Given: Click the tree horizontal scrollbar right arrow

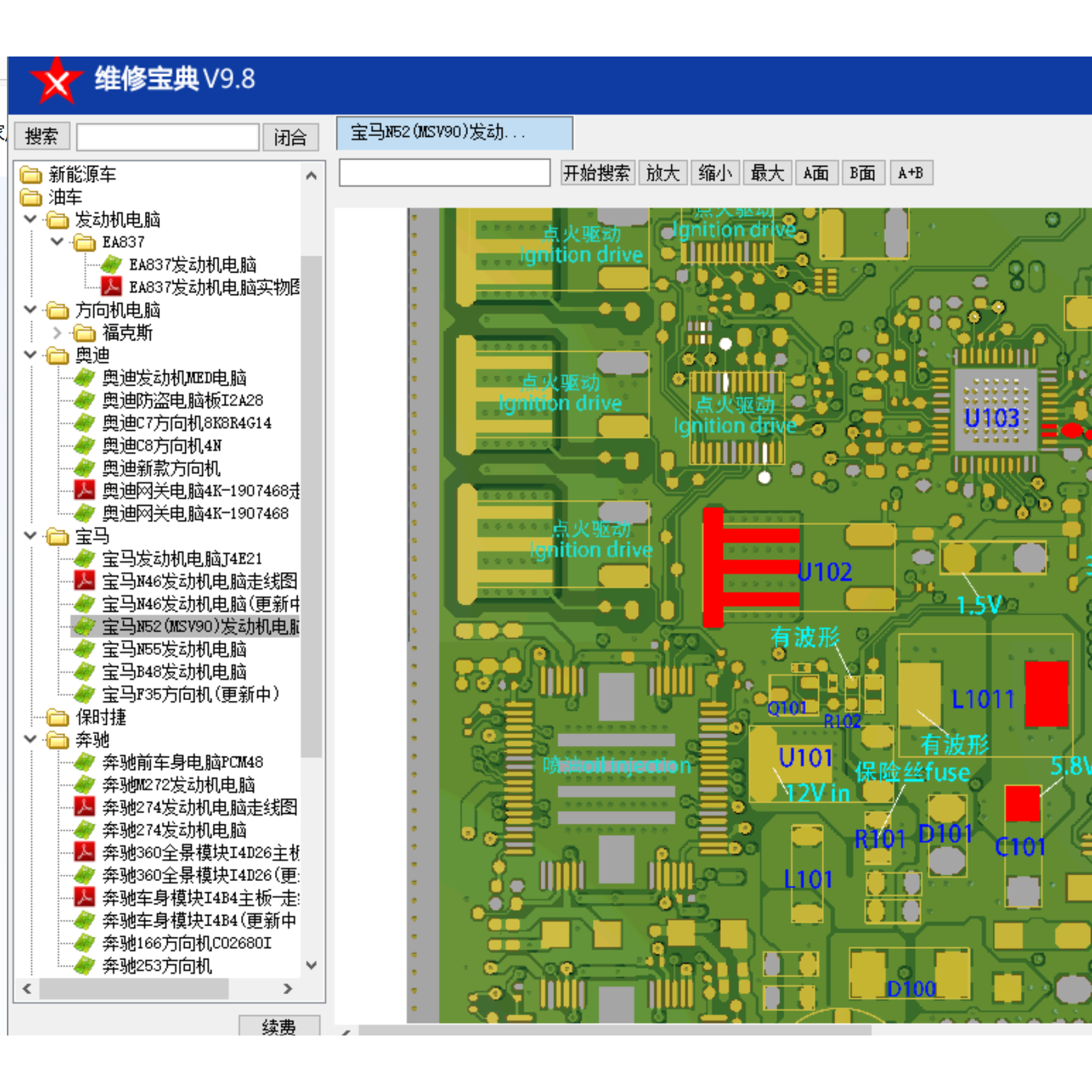Looking at the screenshot, I should [x=288, y=988].
